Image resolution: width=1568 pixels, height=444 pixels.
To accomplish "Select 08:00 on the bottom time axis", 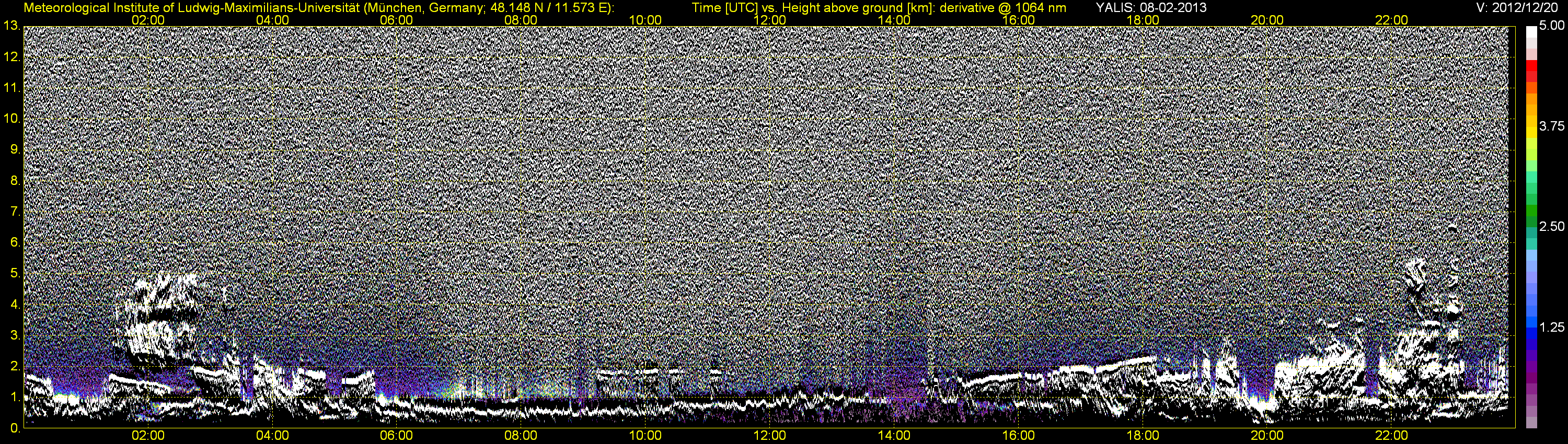I will tap(521, 436).
